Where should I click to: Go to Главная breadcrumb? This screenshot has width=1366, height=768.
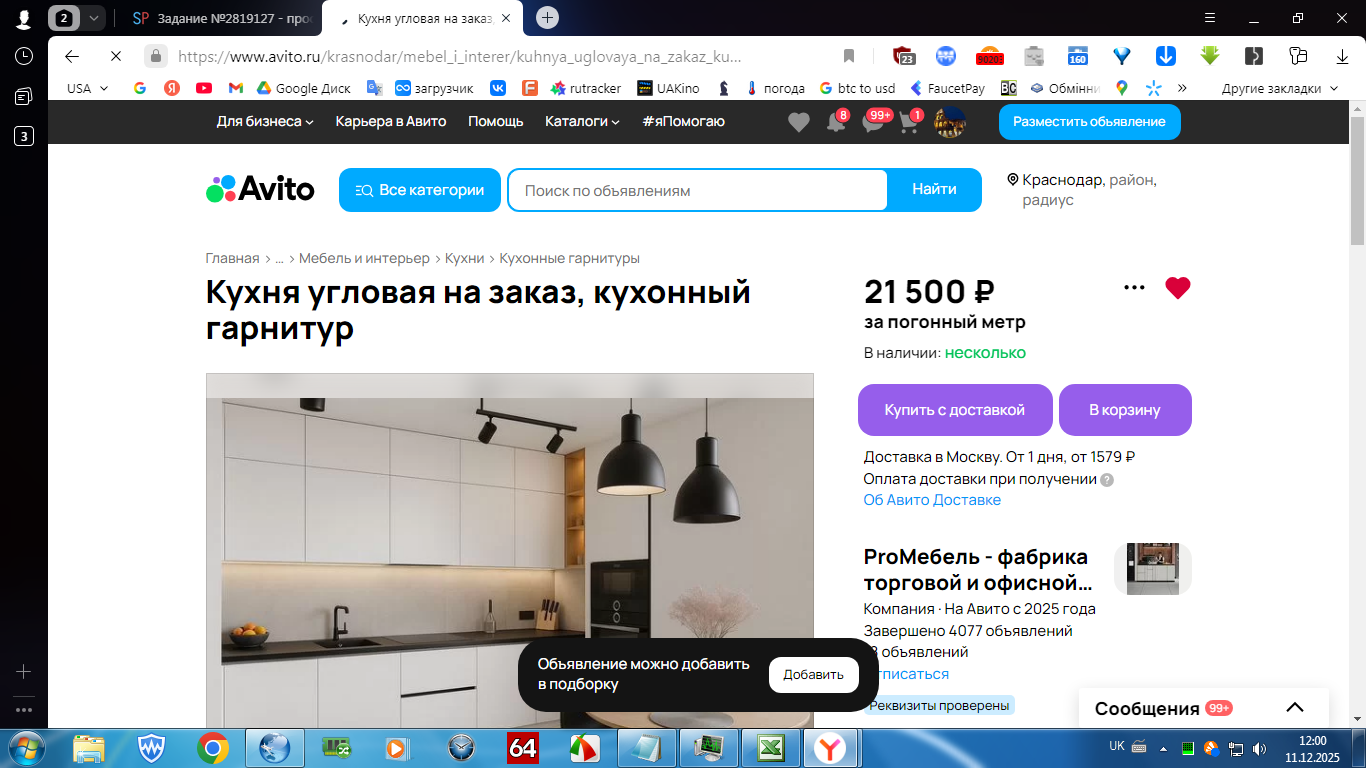[x=232, y=258]
